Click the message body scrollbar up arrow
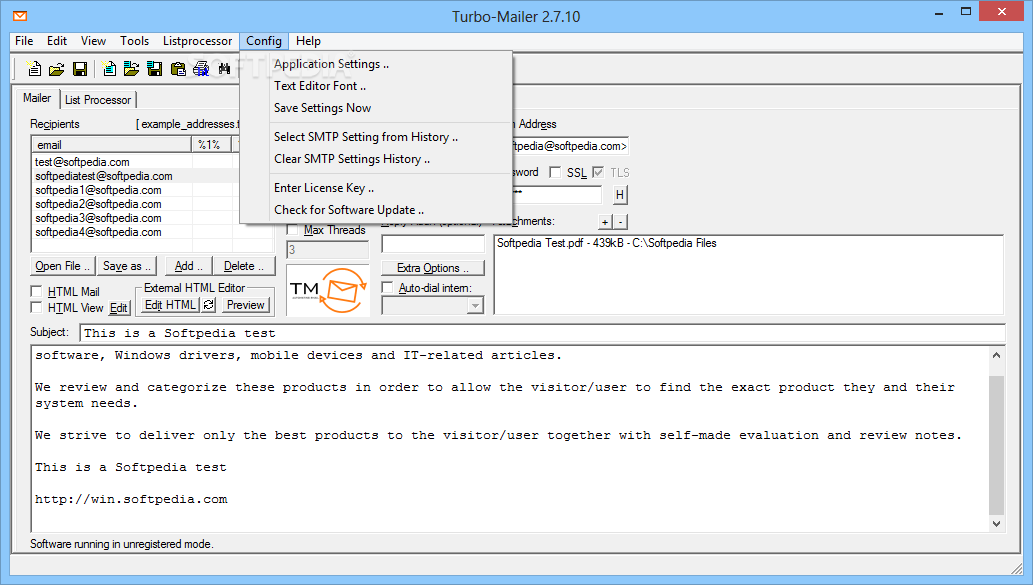The height and width of the screenshot is (585, 1033). click(x=996, y=355)
